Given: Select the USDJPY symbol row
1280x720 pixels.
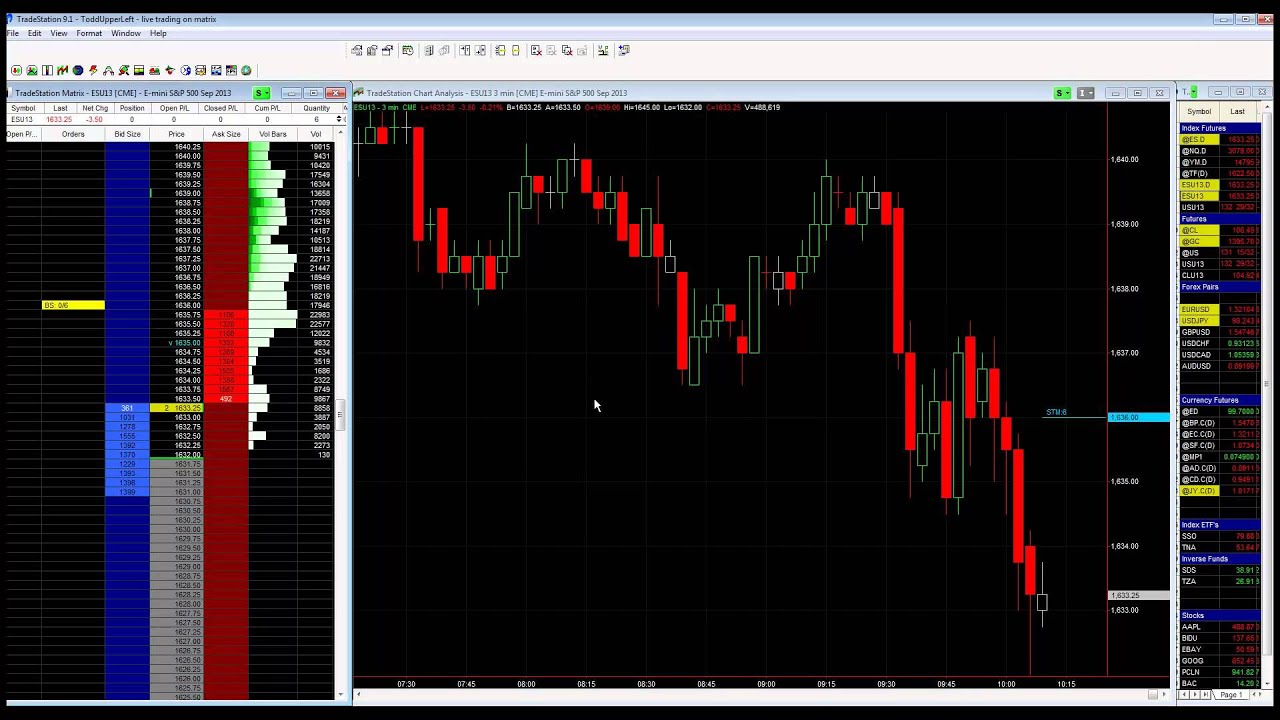Looking at the screenshot, I should (x=1219, y=321).
